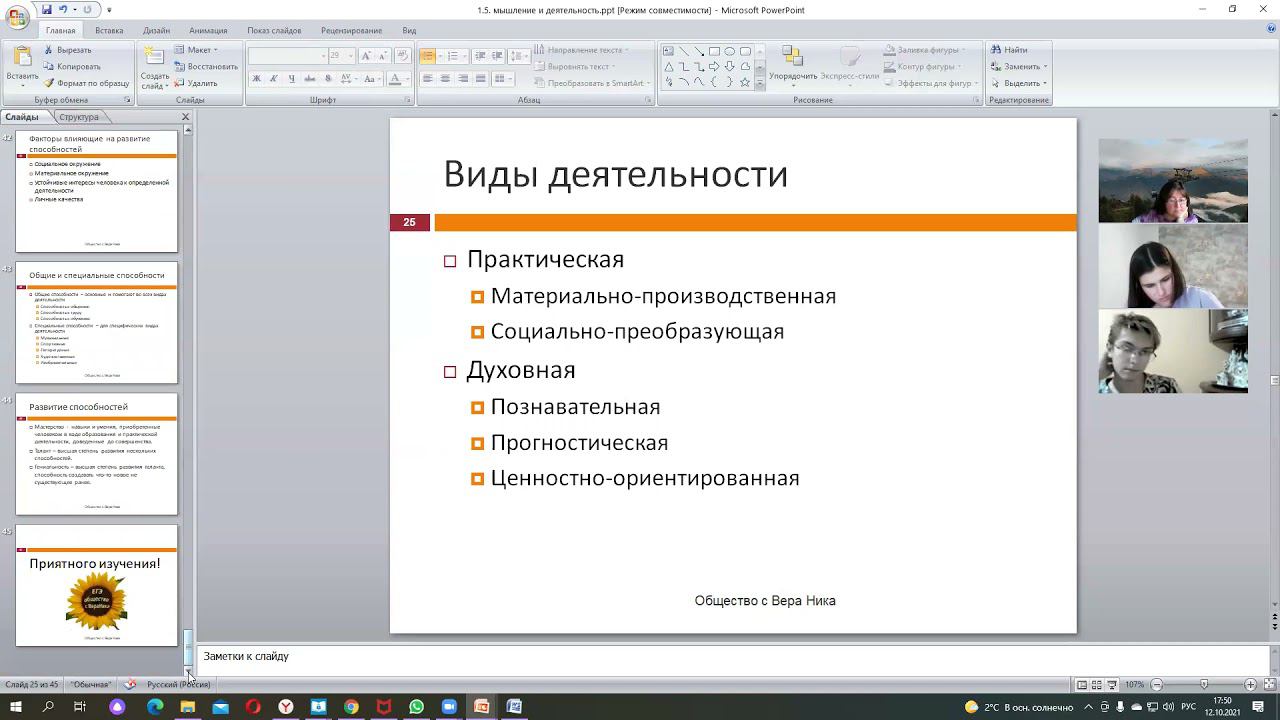Viewport: 1280px width, 720px height.
Task: Click Find (Найти) button
Action: [x=1009, y=50]
